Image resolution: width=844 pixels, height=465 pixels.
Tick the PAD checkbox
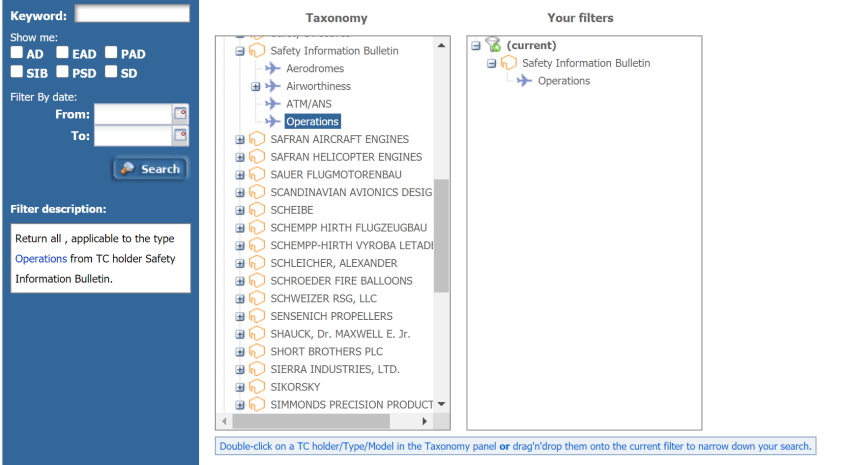click(x=111, y=52)
